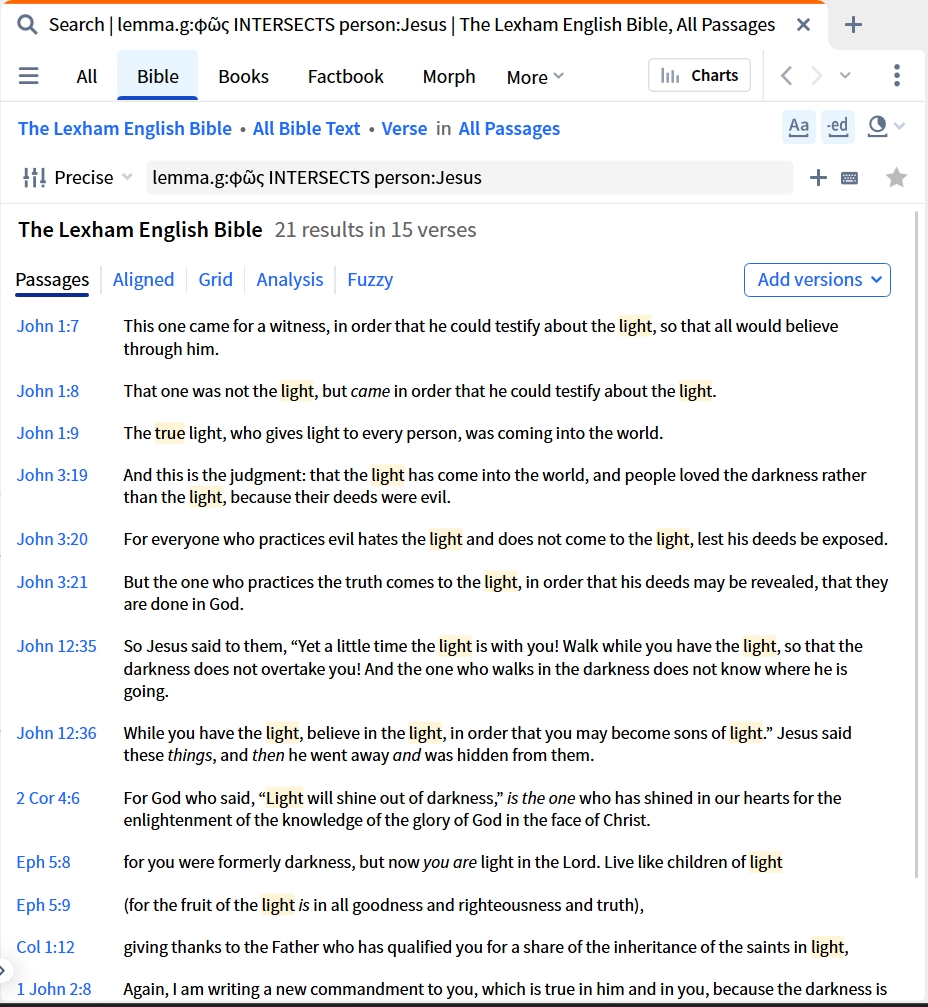Click the plus icon next to query
The width and height of the screenshot is (928, 1007).
818,178
